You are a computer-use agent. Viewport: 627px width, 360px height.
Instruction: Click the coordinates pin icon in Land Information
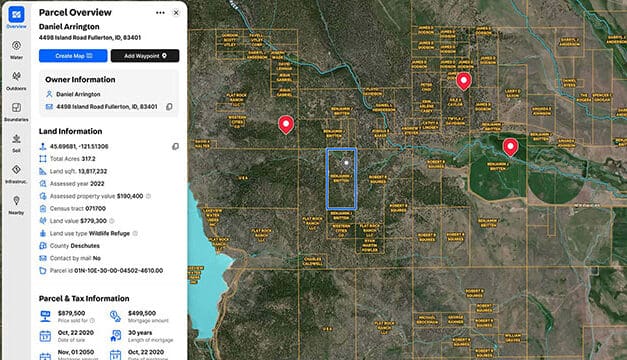tap(43, 146)
